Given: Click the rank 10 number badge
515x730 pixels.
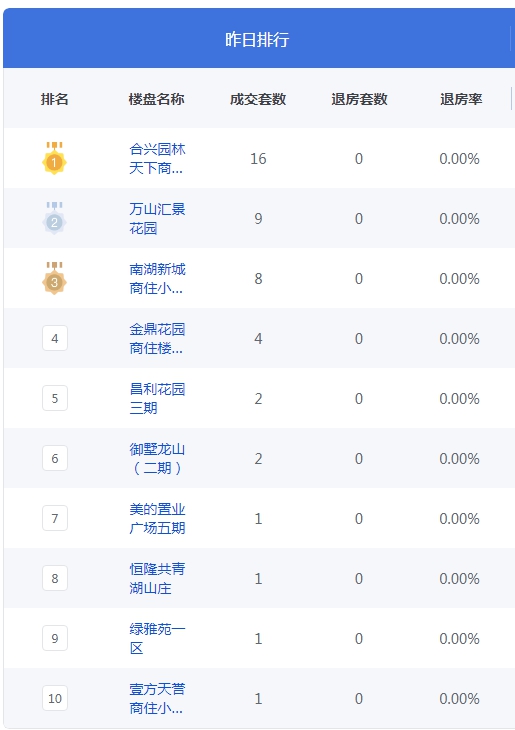Looking at the screenshot, I should [55, 698].
